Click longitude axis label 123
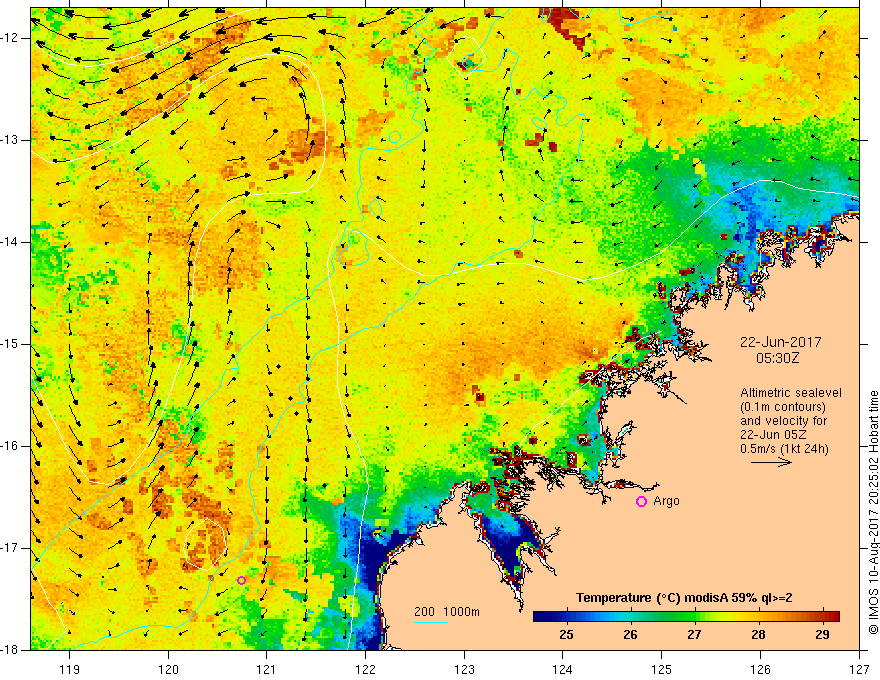The width and height of the screenshot is (880, 680). 464,669
